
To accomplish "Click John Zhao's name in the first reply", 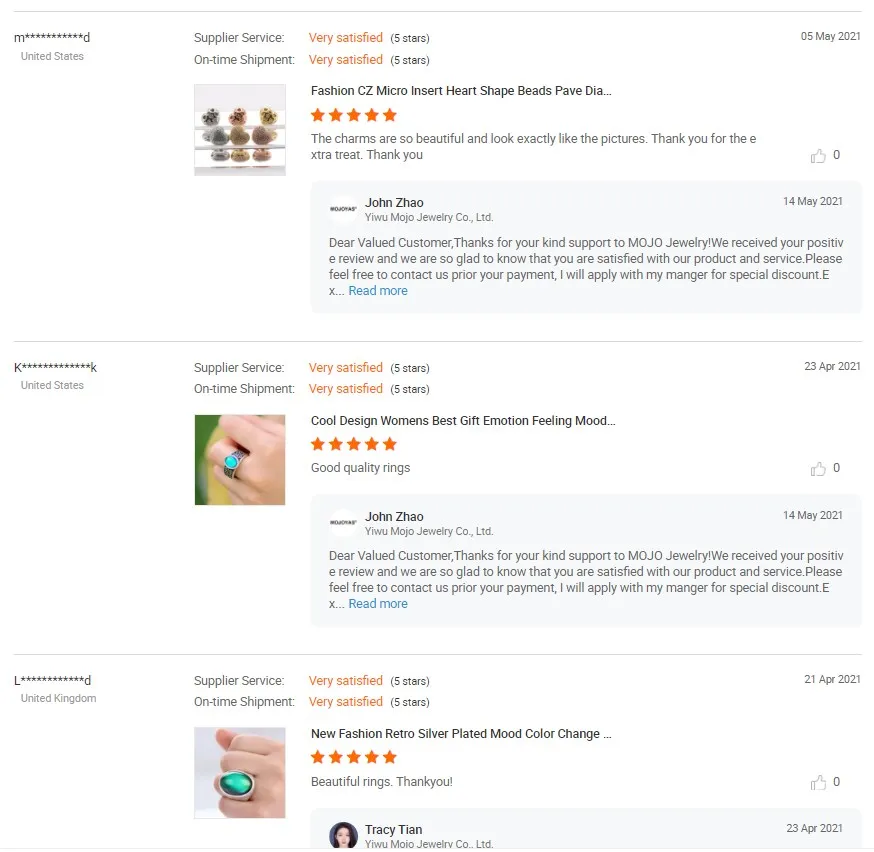I will pyautogui.click(x=394, y=203).
